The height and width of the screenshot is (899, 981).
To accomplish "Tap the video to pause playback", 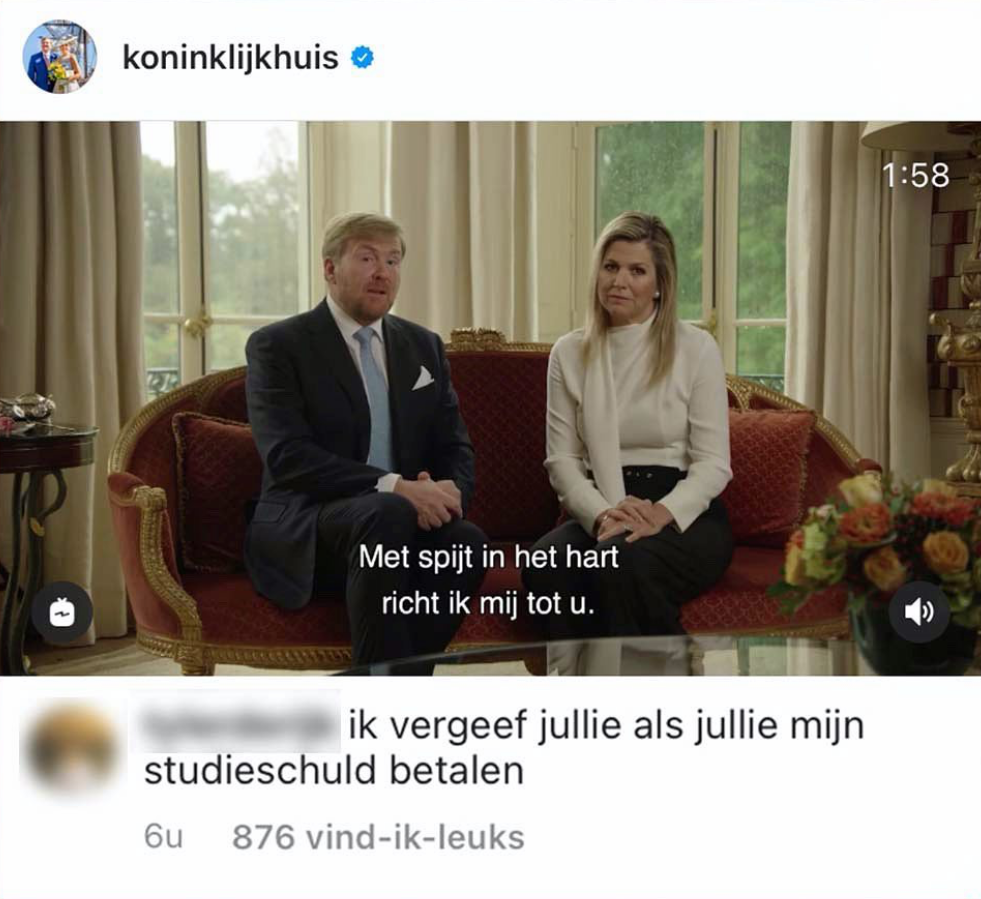I will [490, 398].
